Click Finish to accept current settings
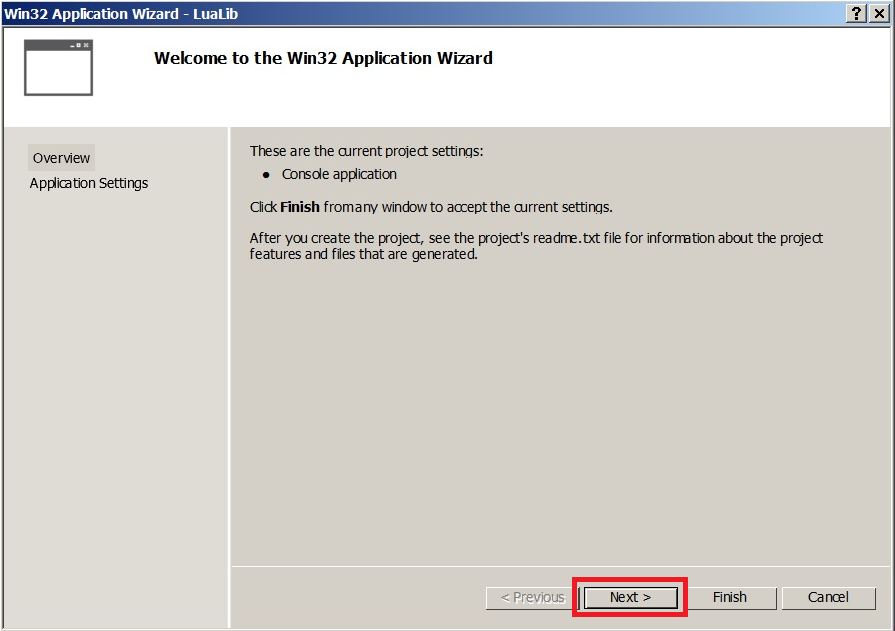This screenshot has height=631, width=895. click(x=729, y=597)
